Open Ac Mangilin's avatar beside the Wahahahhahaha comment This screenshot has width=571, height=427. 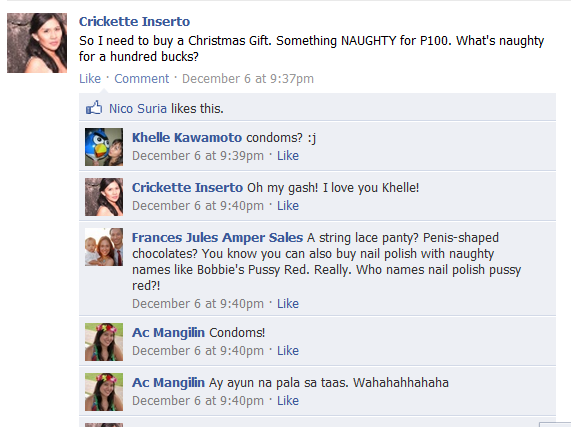click(104, 392)
